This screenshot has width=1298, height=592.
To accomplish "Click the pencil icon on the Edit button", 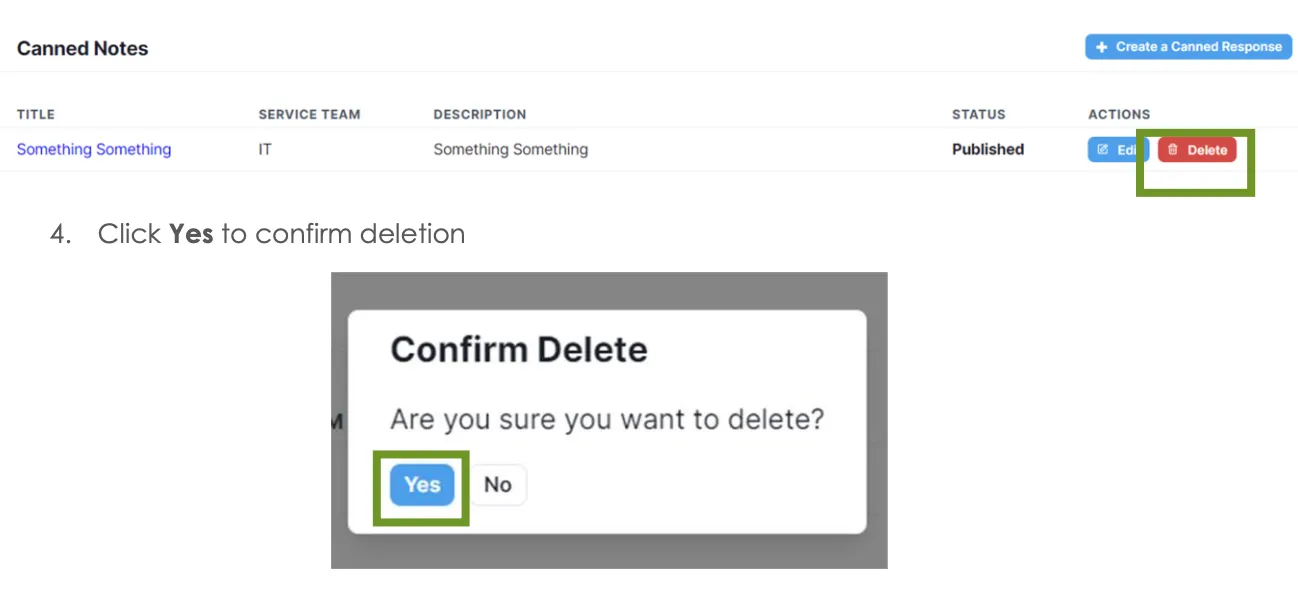I will coord(1103,150).
